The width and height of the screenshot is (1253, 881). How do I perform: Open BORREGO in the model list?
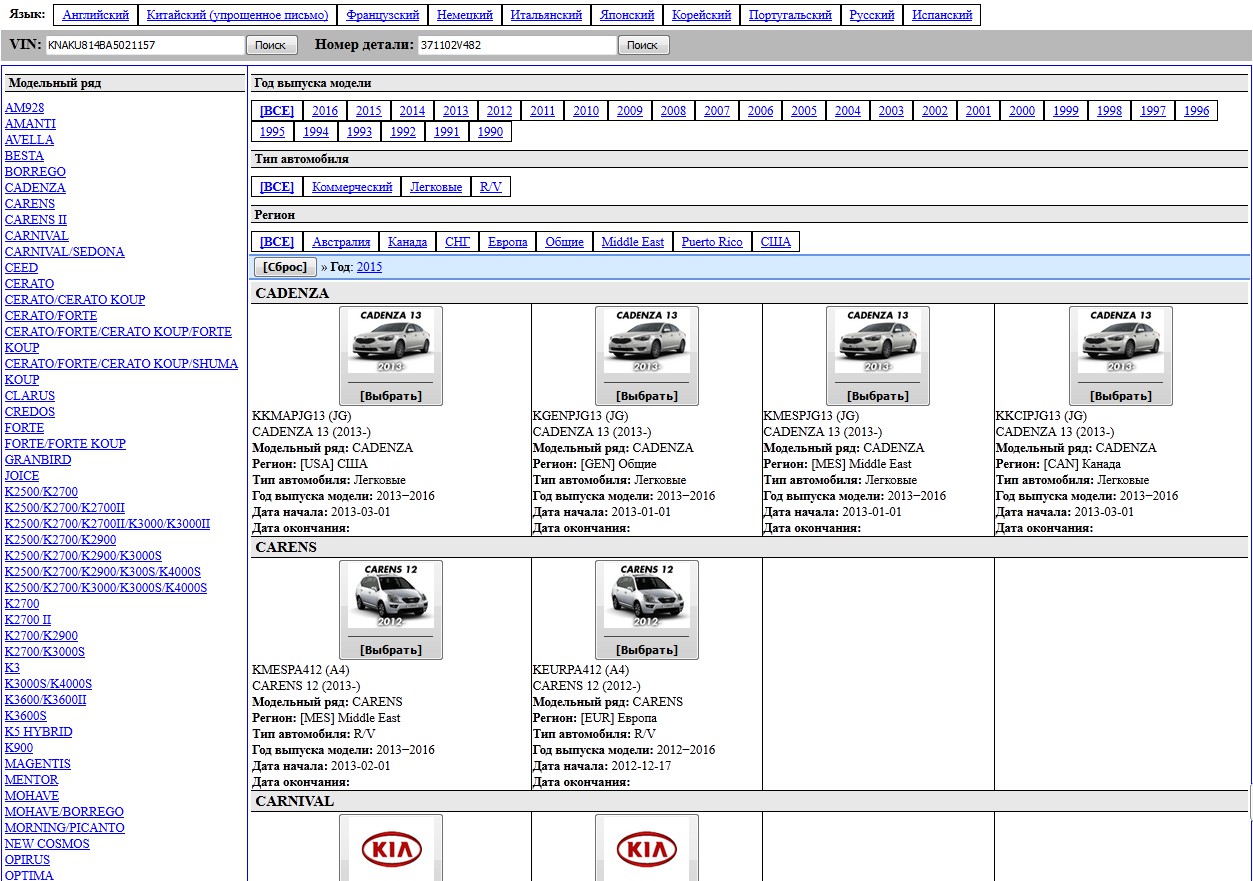coord(35,172)
